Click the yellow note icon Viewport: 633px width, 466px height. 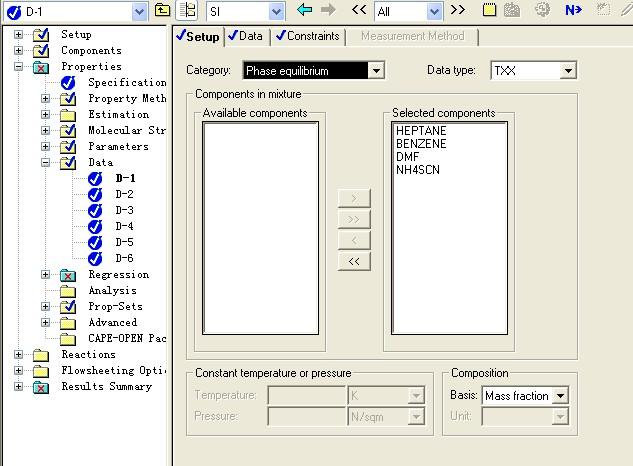click(x=489, y=10)
